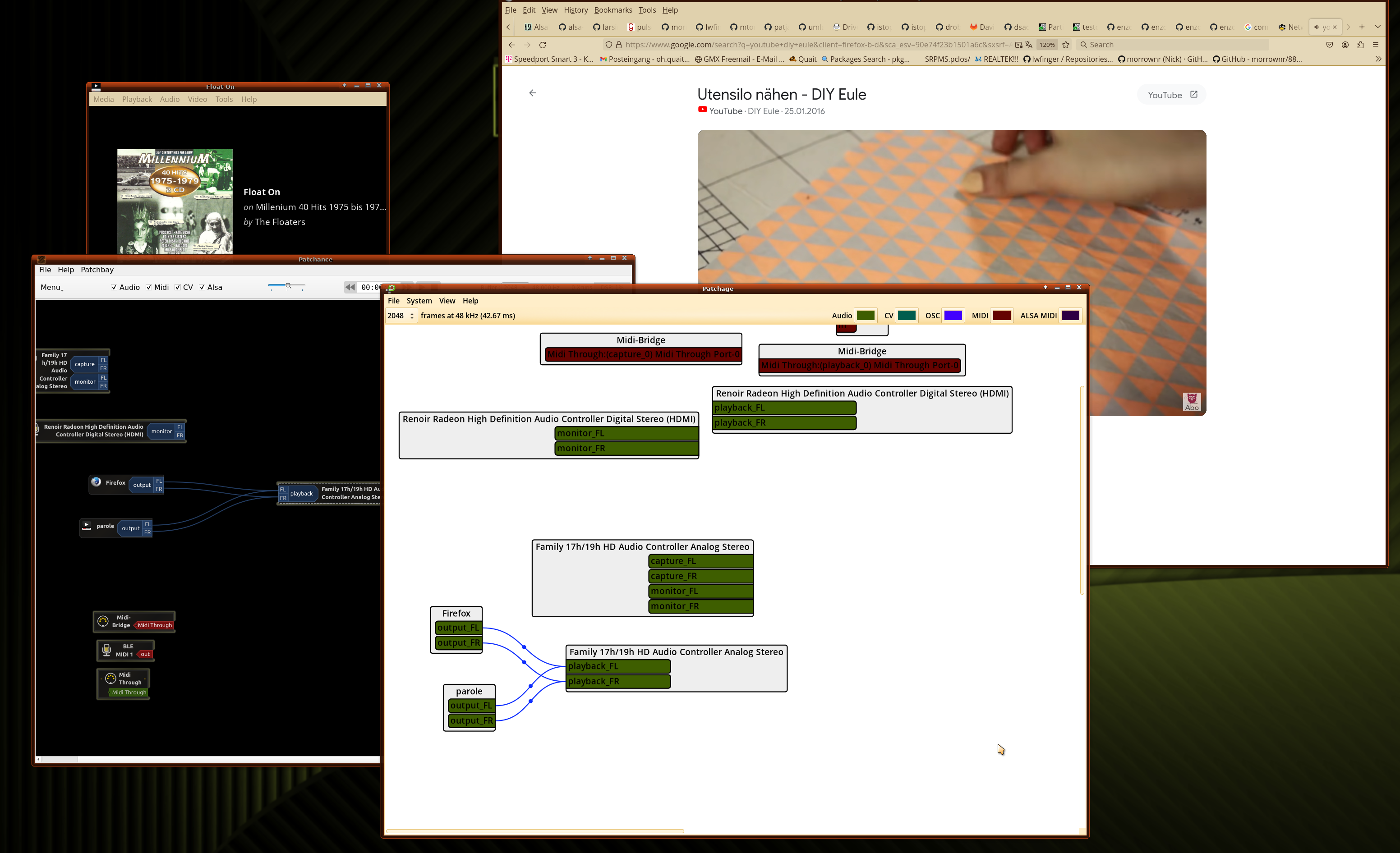Screen dimensions: 1400x853
Task: Click the back arrow beside video title
Action: click(x=532, y=93)
